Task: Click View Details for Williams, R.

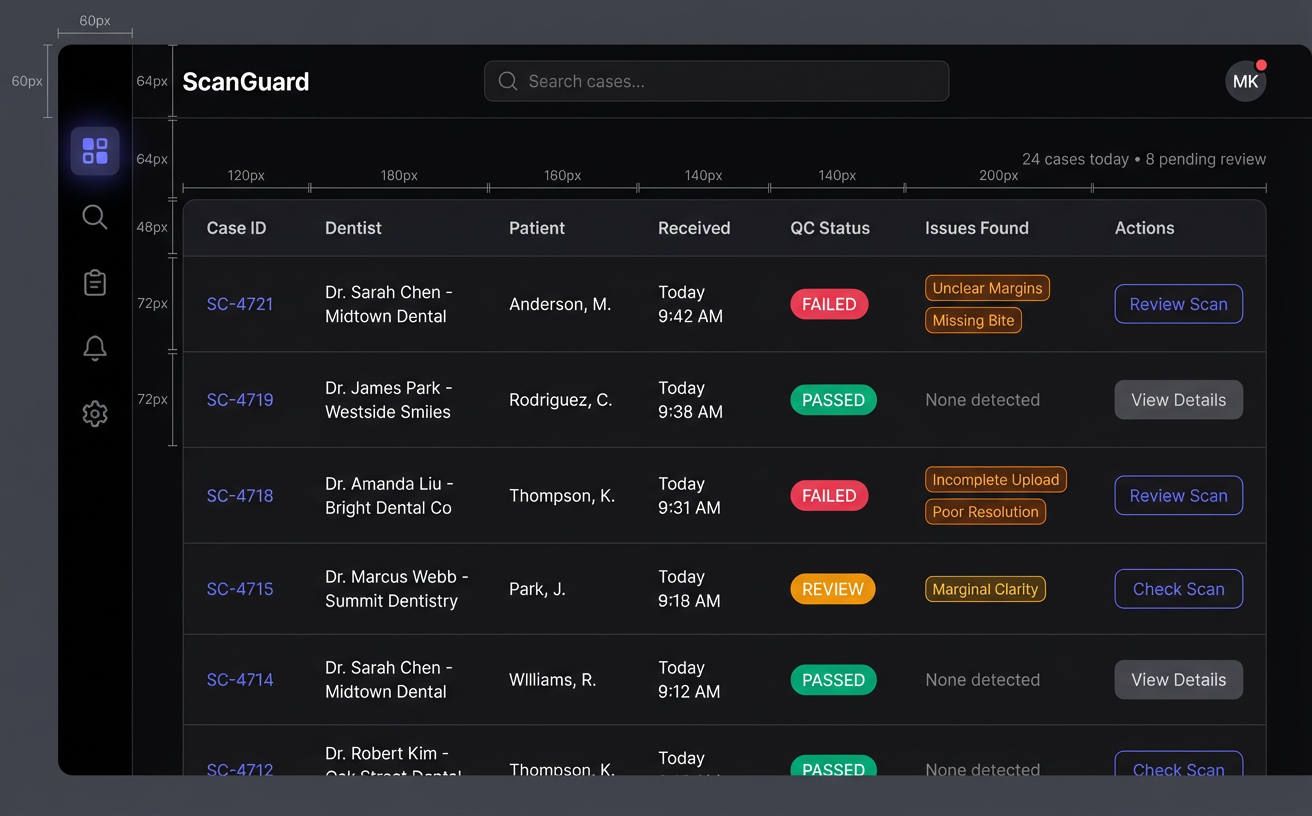Action: coord(1178,680)
